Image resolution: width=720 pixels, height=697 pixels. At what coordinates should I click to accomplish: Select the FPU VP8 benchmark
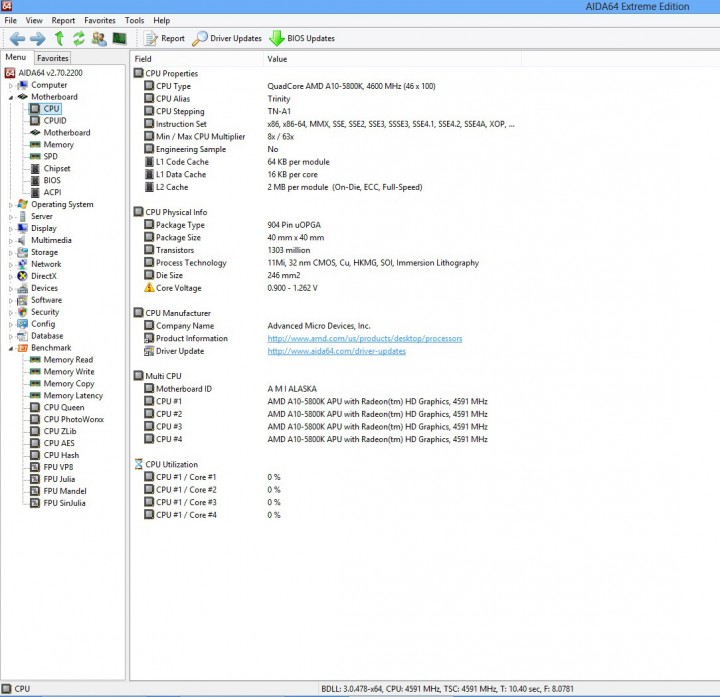[x=52, y=467]
